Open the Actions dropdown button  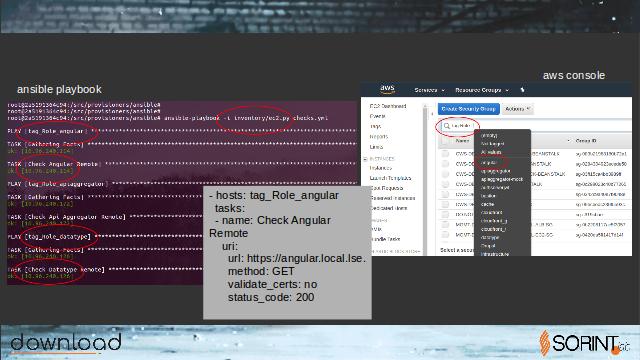pyautogui.click(x=518, y=109)
